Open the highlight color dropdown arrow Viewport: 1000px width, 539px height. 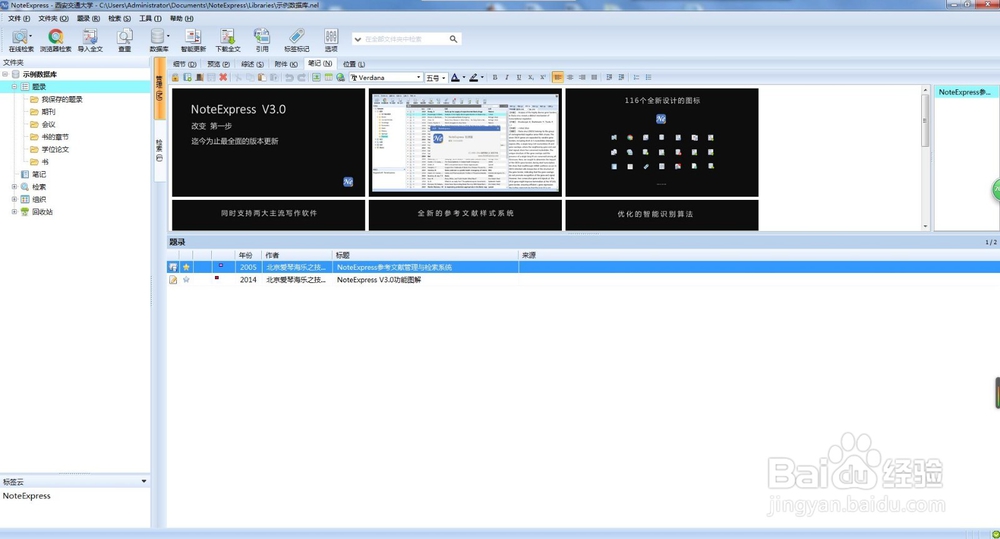click(482, 77)
